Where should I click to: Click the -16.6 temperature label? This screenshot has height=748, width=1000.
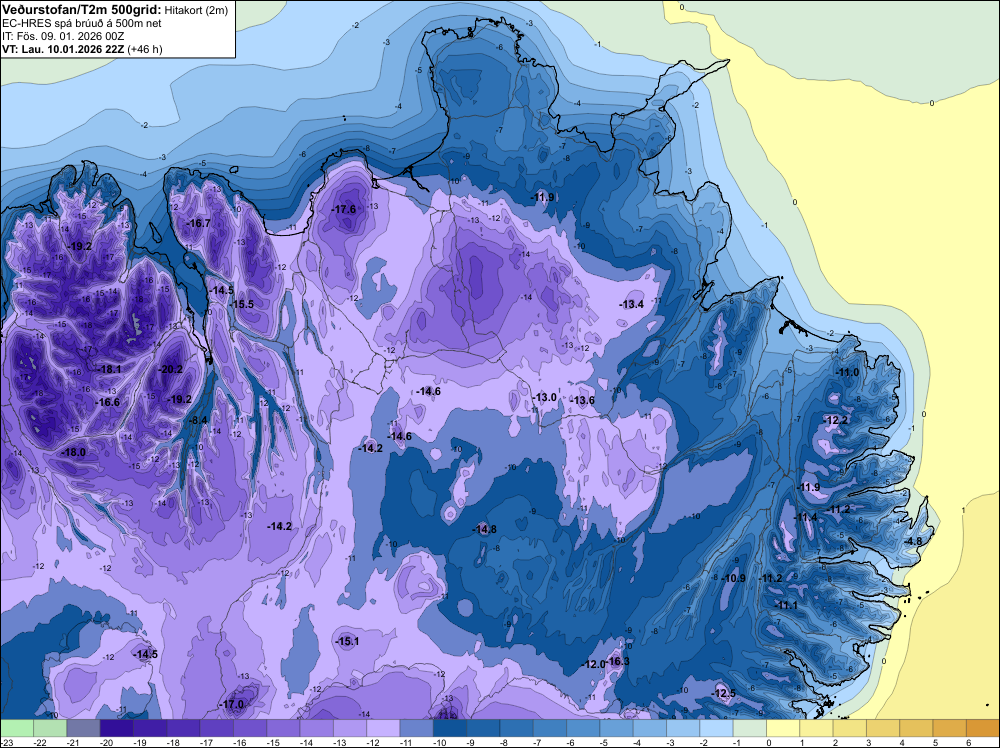(108, 402)
